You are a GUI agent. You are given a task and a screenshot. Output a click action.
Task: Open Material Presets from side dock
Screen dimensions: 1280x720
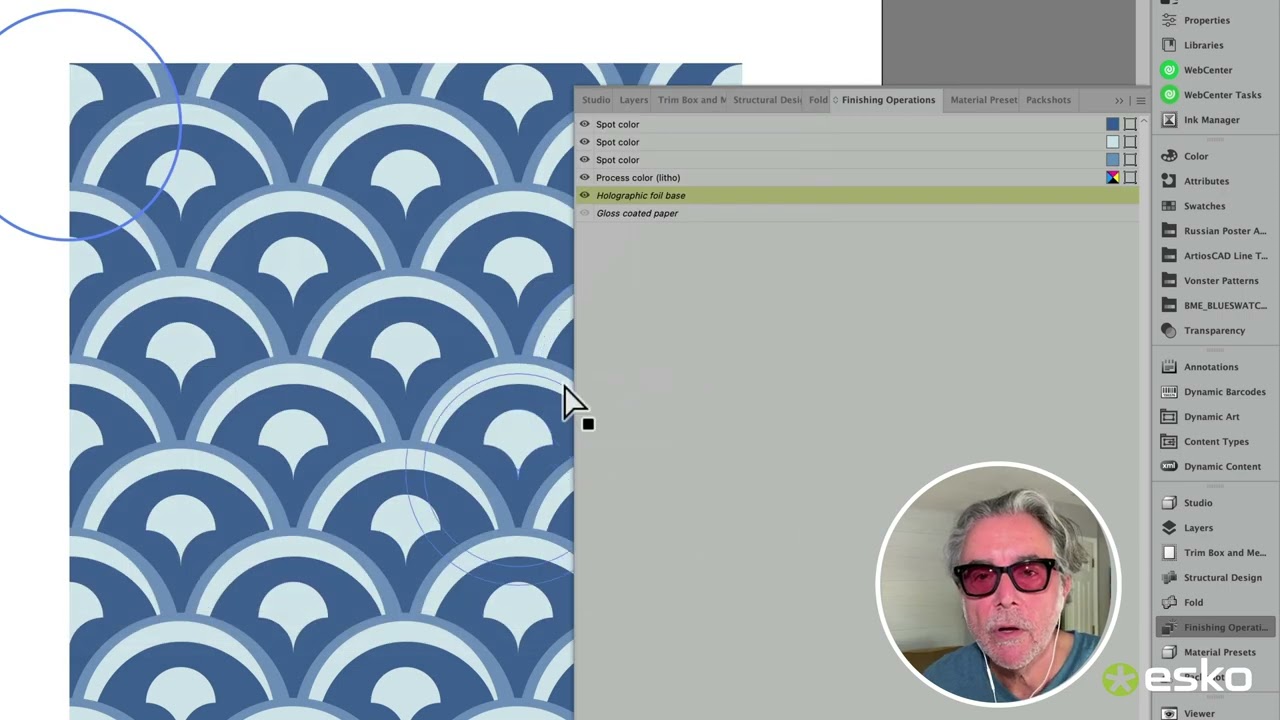[x=1209, y=653]
